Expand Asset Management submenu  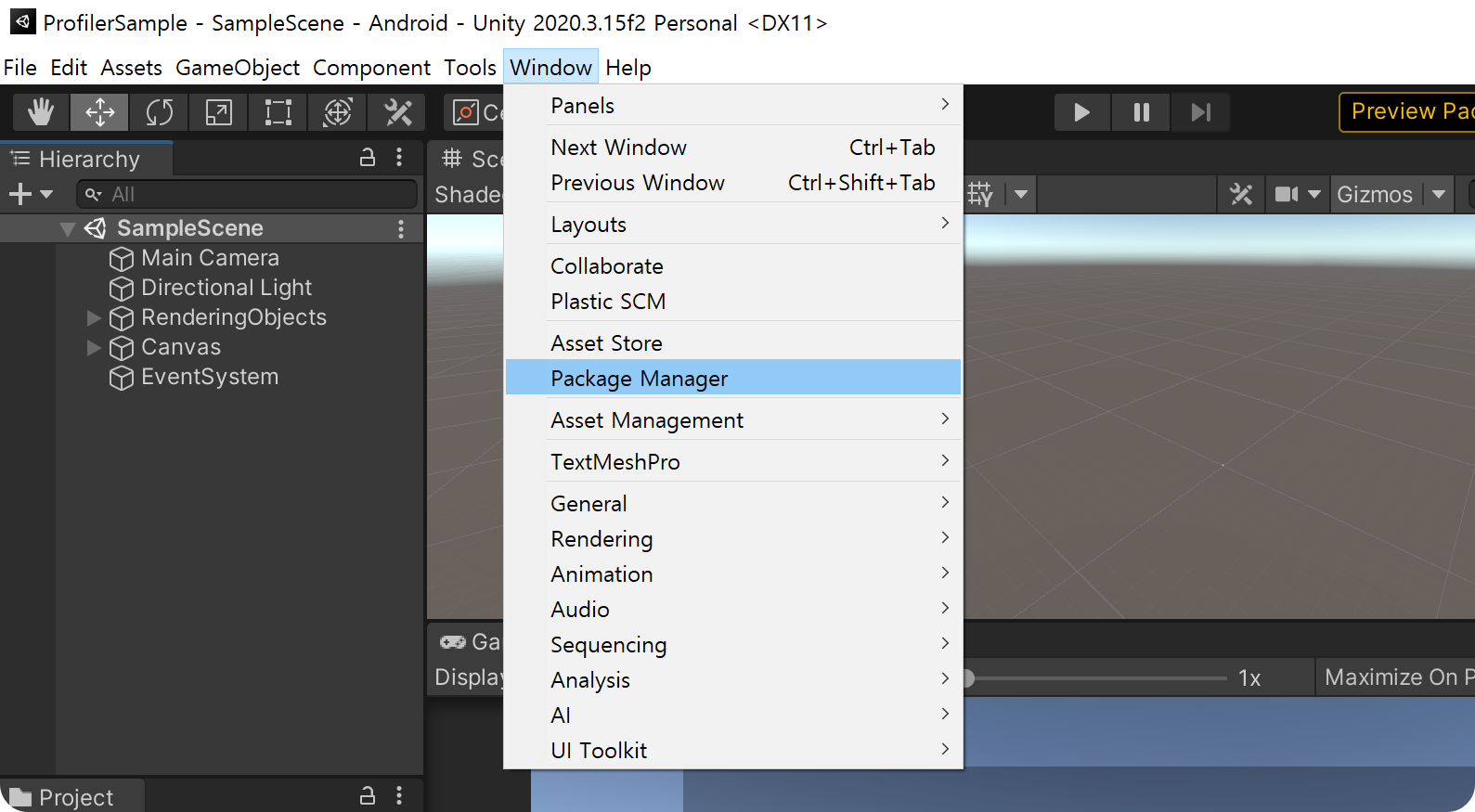pyautogui.click(x=733, y=420)
